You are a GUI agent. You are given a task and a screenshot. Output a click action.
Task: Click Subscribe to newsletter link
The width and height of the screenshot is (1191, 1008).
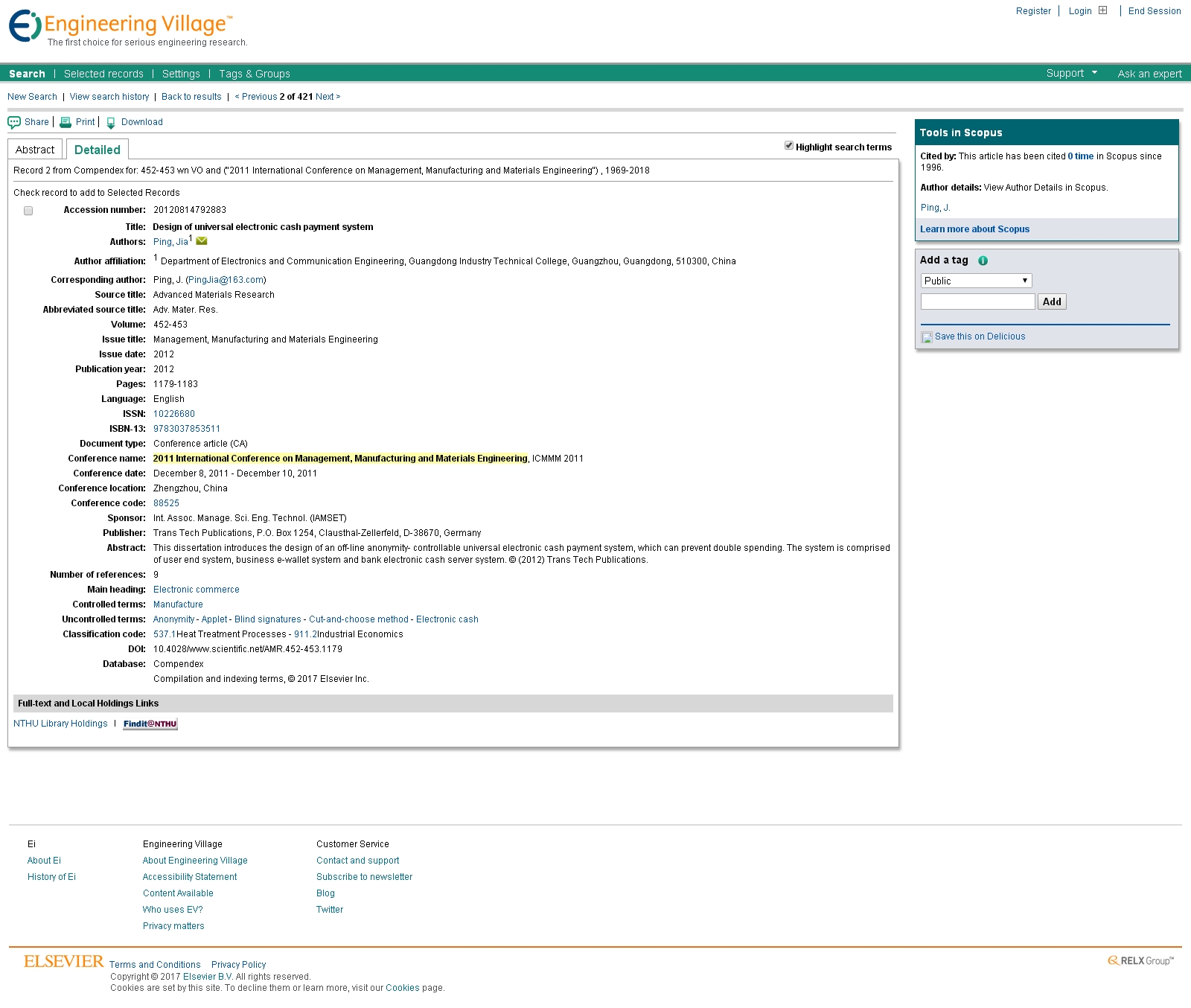coord(364,877)
